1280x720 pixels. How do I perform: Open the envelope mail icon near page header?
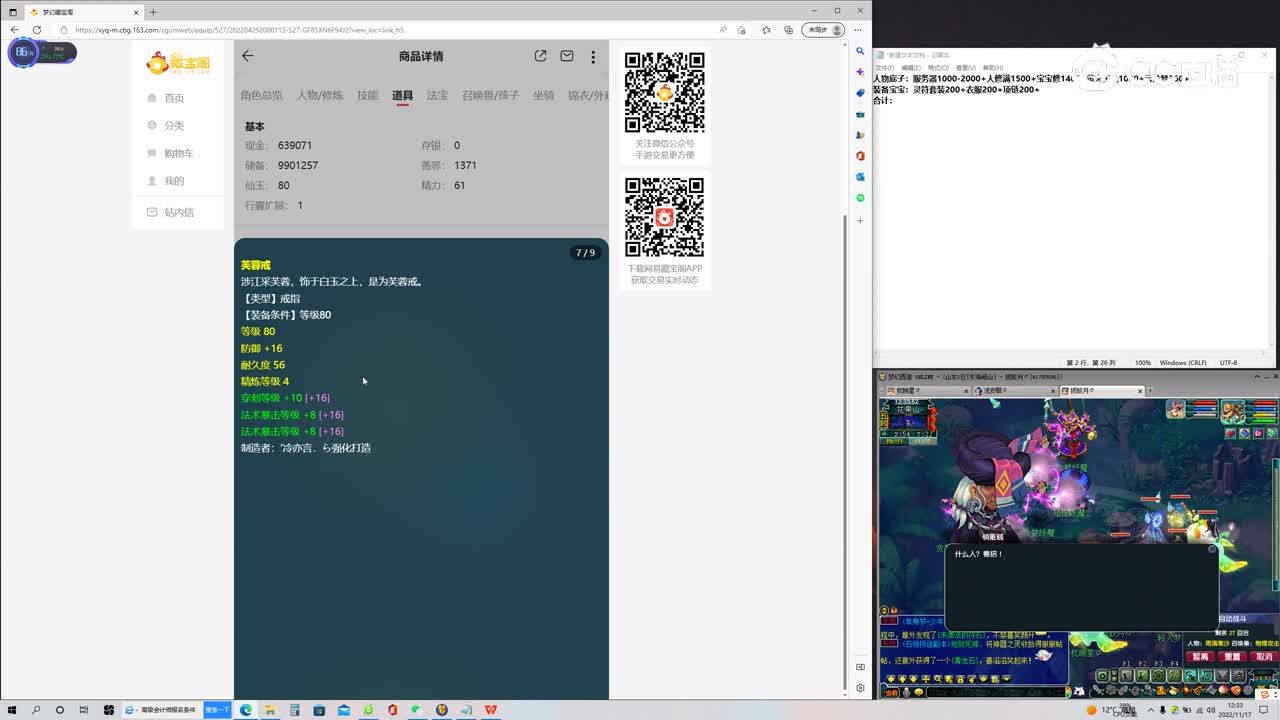(x=567, y=57)
